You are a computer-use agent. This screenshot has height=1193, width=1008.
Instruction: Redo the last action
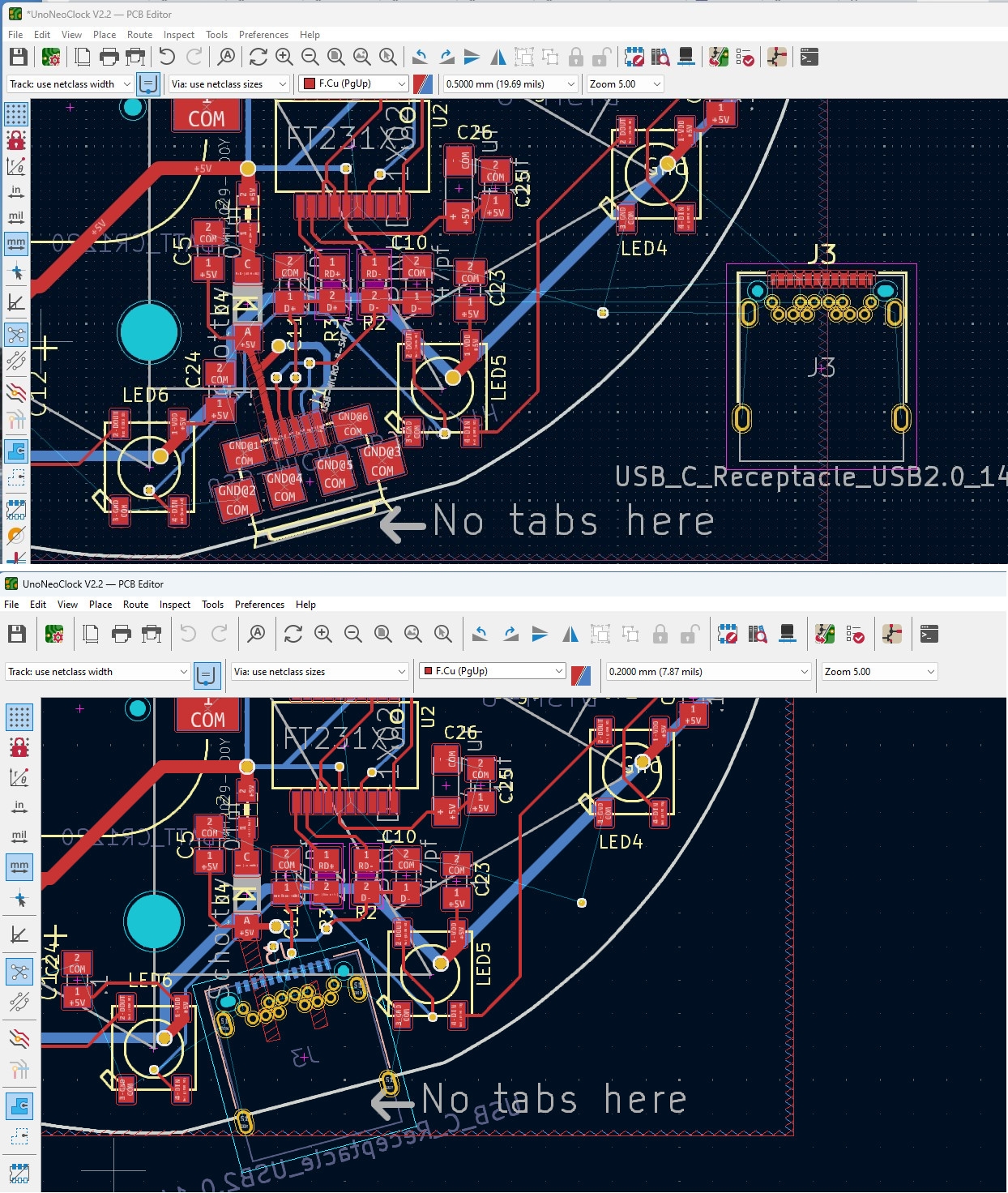coord(193,57)
